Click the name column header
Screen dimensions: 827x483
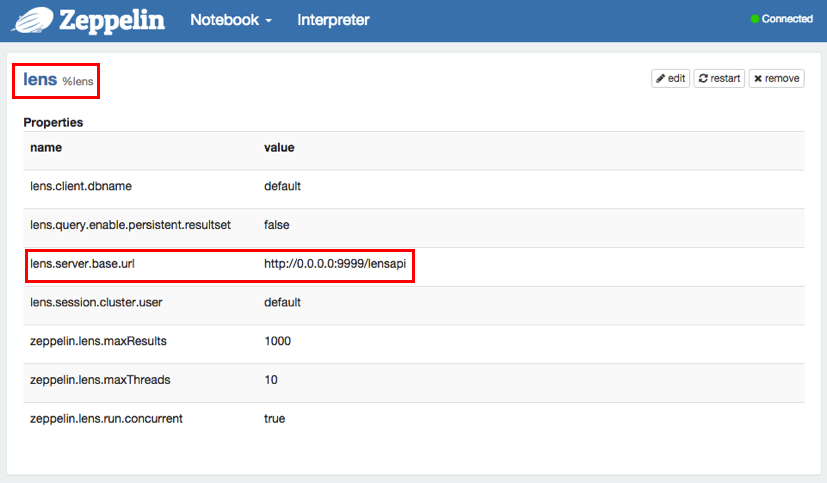pos(46,148)
